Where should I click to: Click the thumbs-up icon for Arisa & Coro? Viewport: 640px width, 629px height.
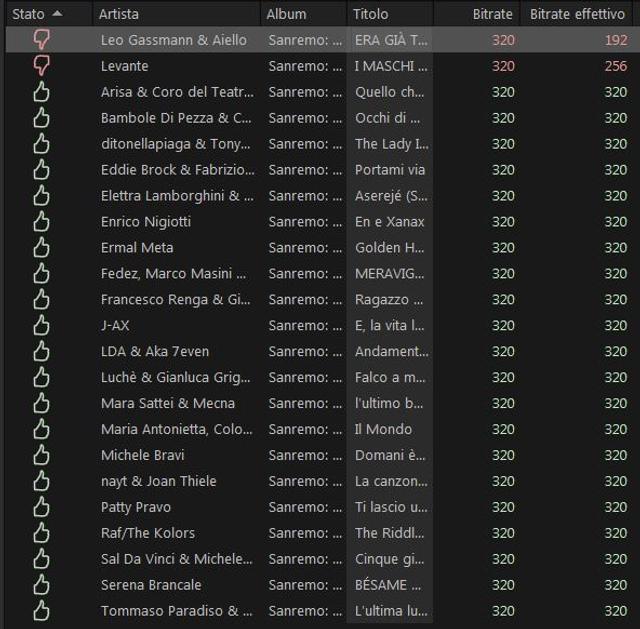[41, 91]
